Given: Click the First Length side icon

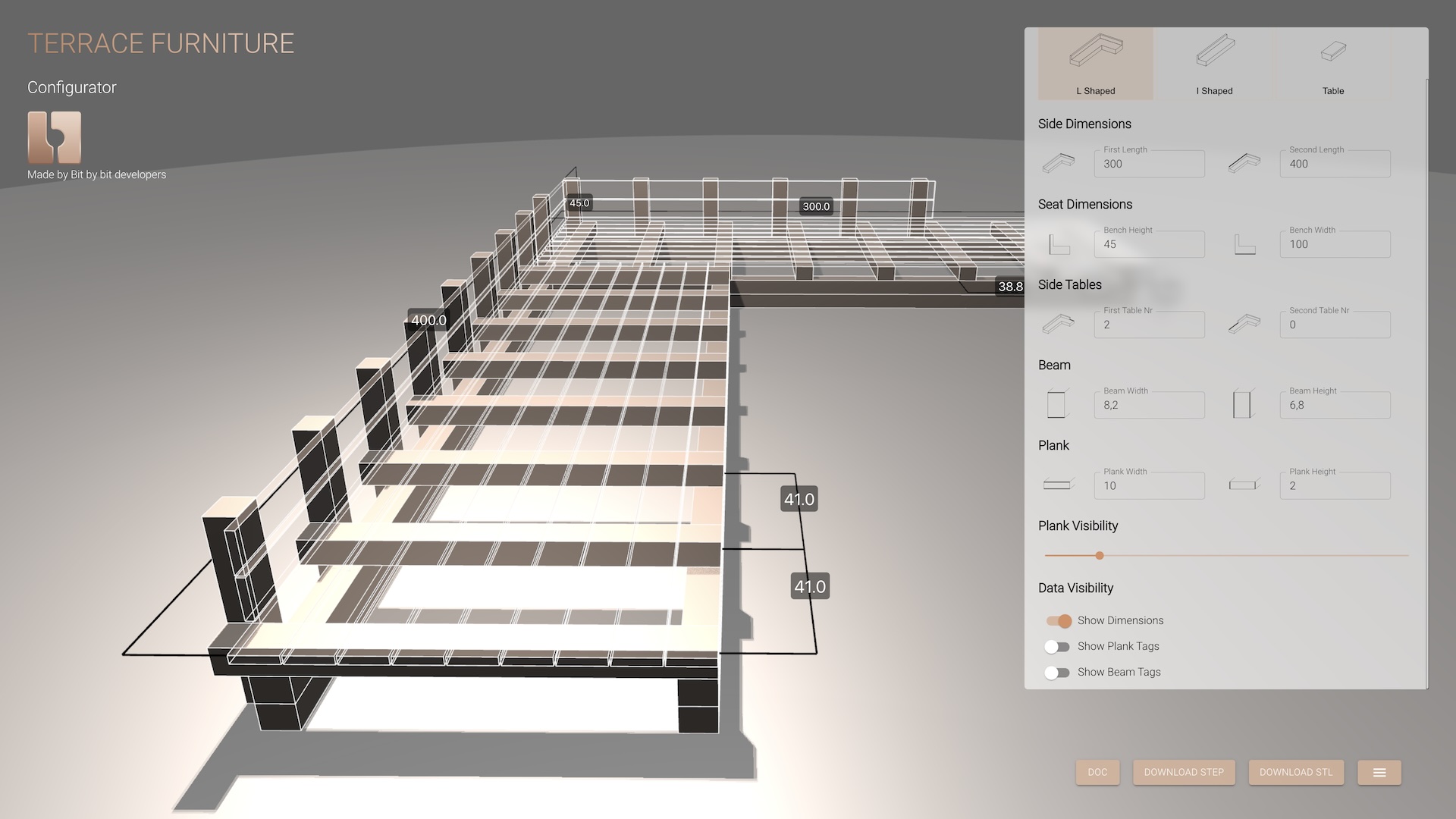Looking at the screenshot, I should (1059, 163).
